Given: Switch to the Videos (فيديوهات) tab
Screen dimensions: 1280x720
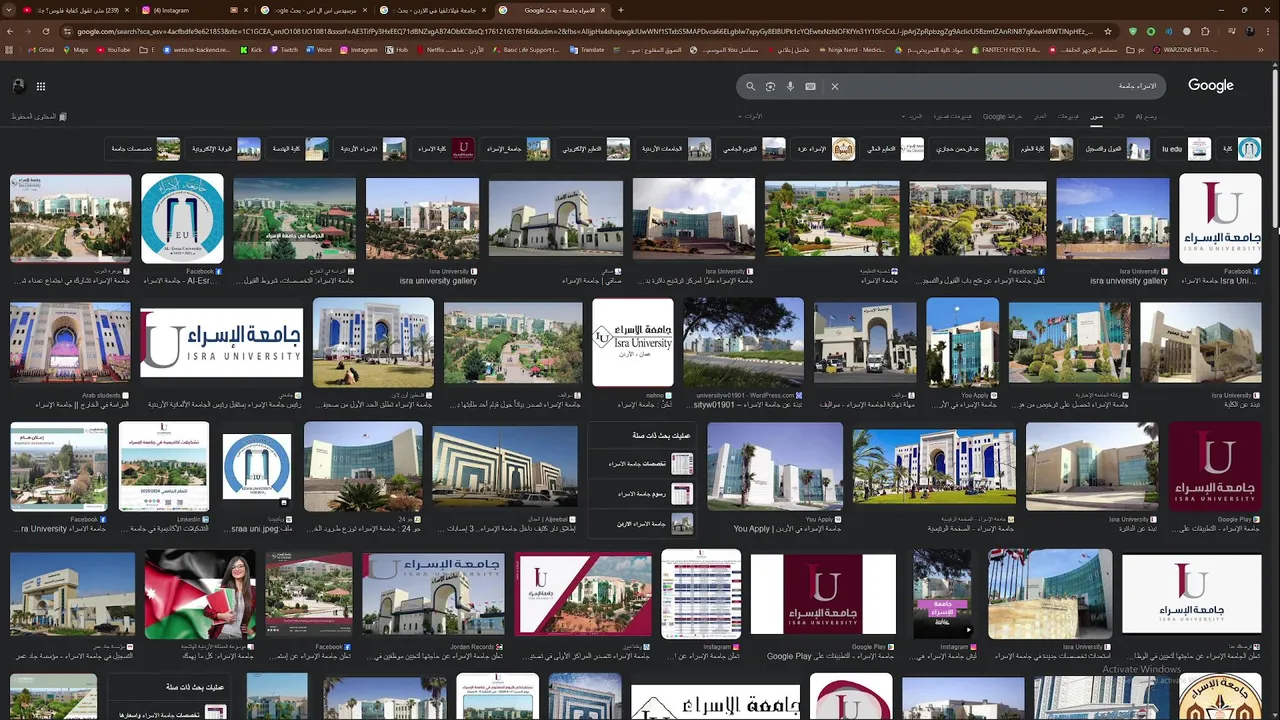Looking at the screenshot, I should [x=1068, y=116].
